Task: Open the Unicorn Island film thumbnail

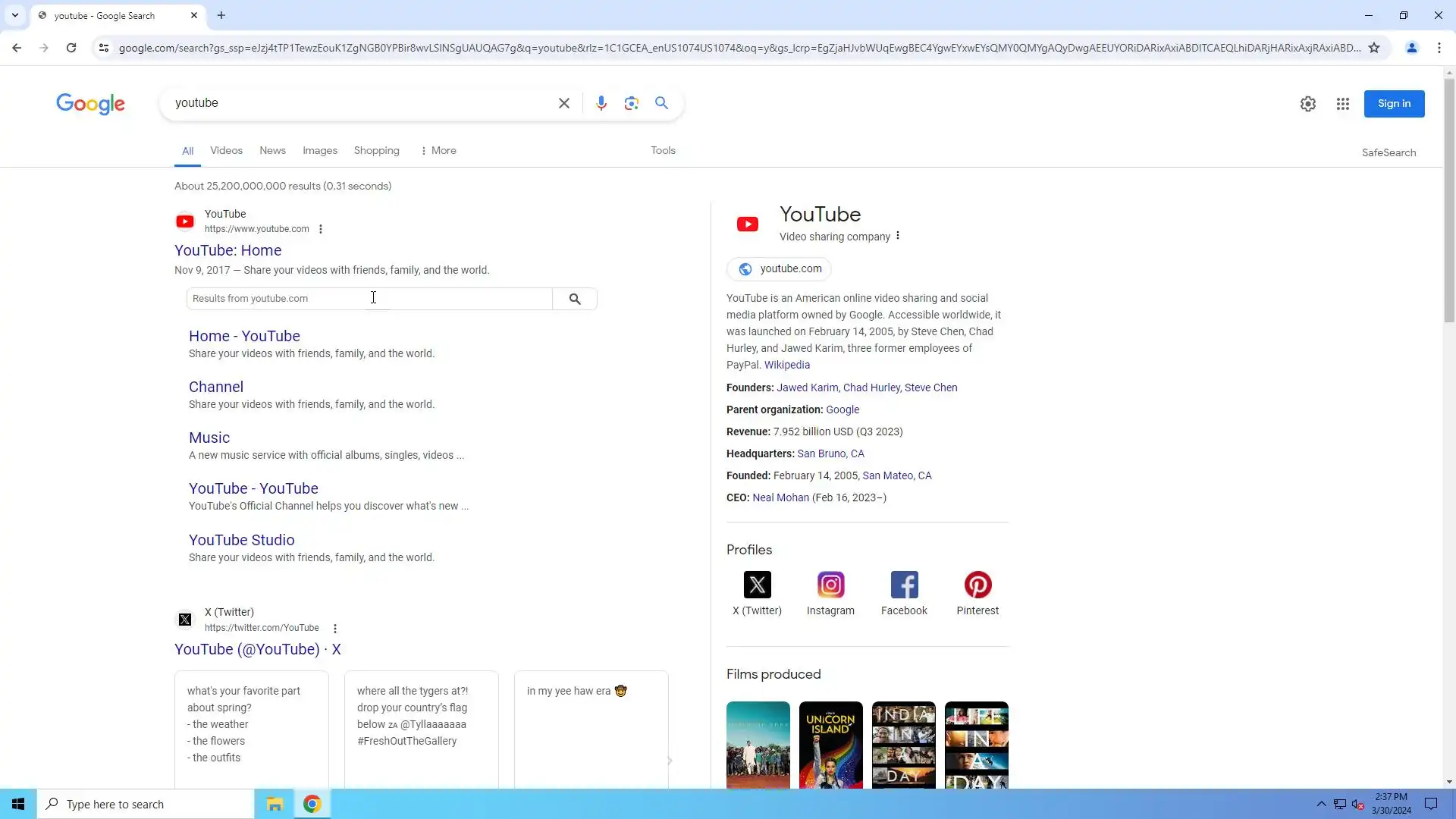Action: 830,744
